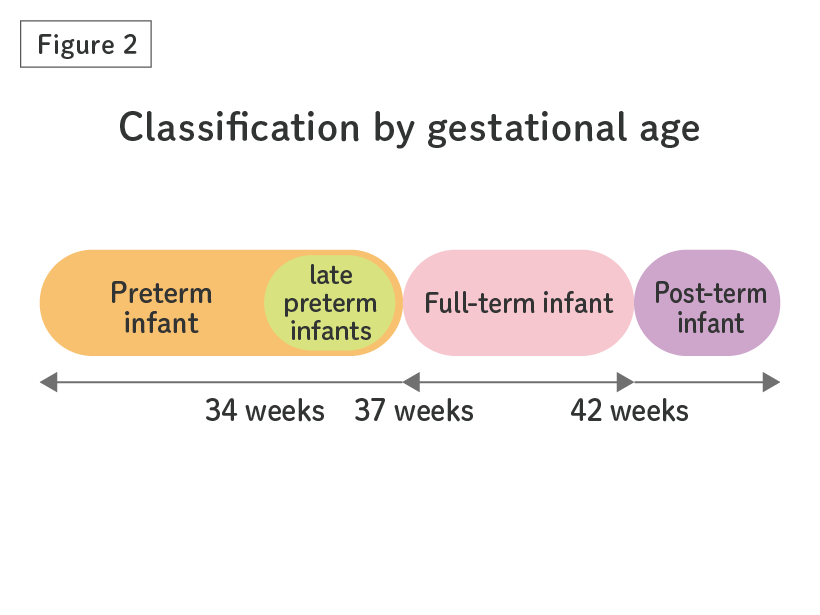Click the Preterm infant text
Image resolution: width=820 pixels, height=615 pixels.
pyautogui.click(x=161, y=308)
